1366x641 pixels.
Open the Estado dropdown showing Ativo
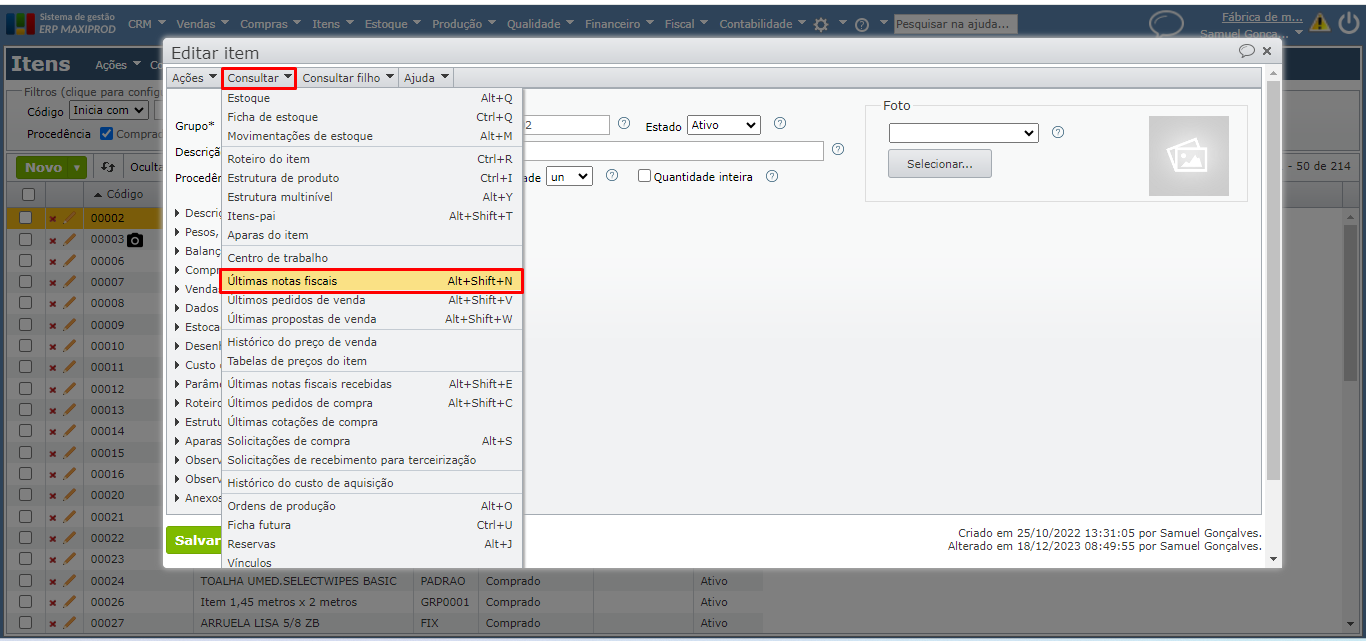click(723, 125)
